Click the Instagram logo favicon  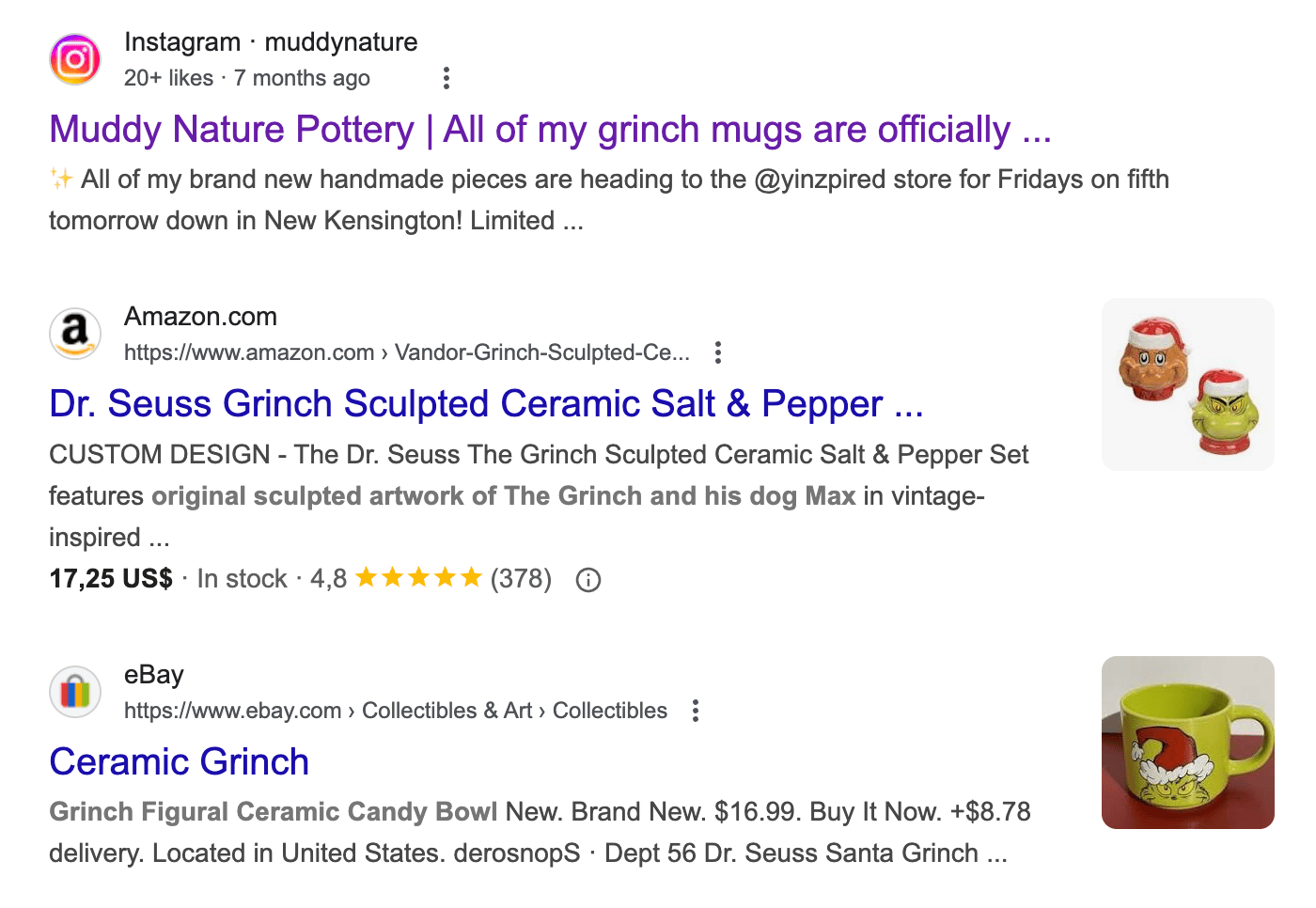click(75, 59)
